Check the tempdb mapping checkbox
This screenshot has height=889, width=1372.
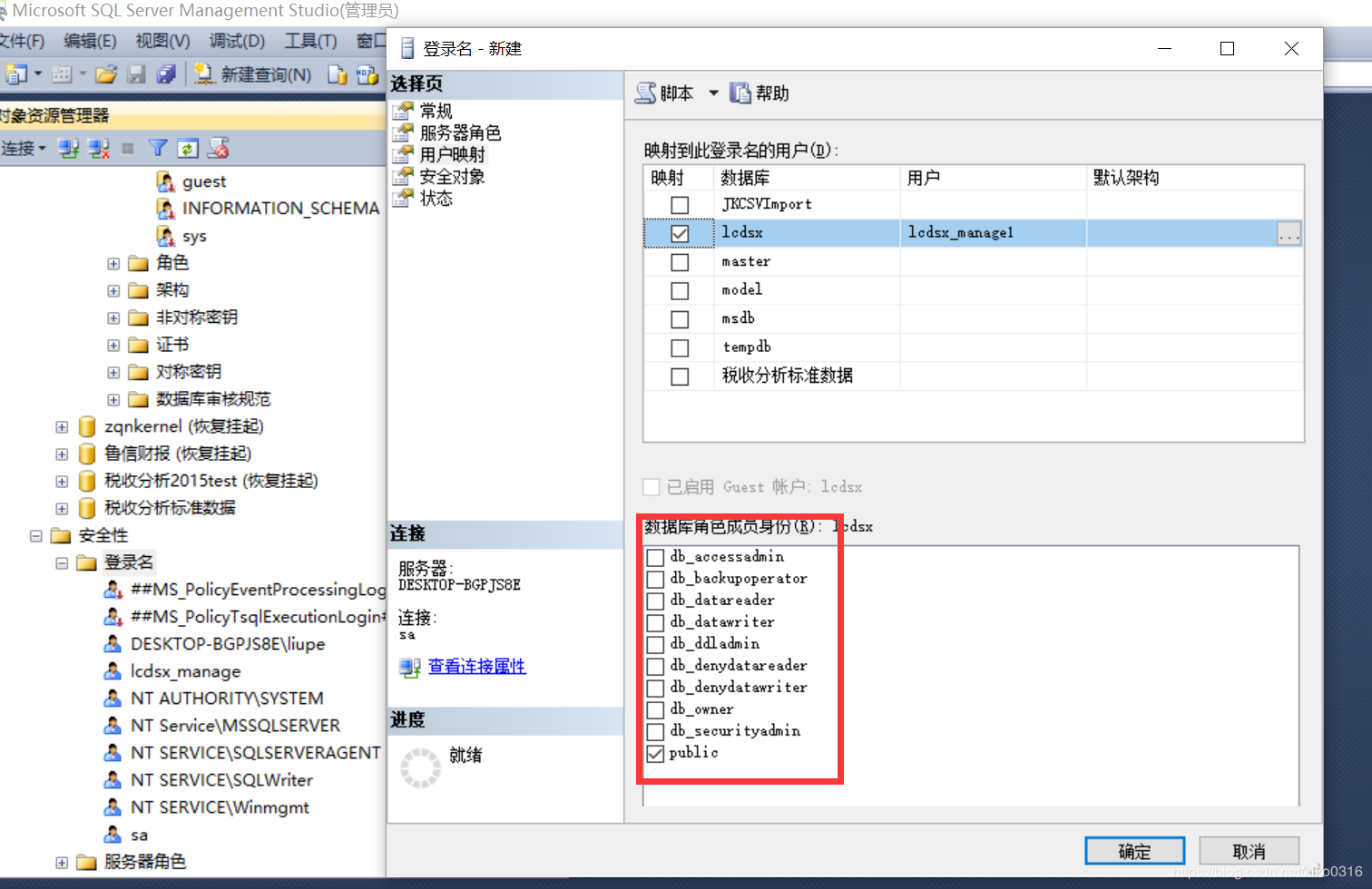point(680,347)
